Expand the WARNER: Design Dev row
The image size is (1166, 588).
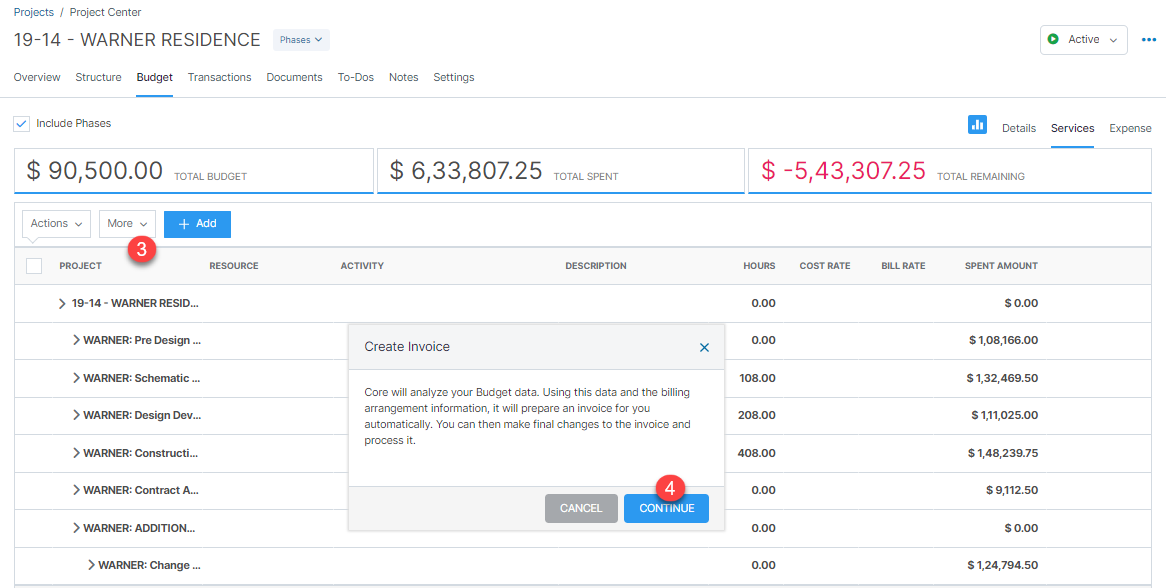pyautogui.click(x=75, y=415)
